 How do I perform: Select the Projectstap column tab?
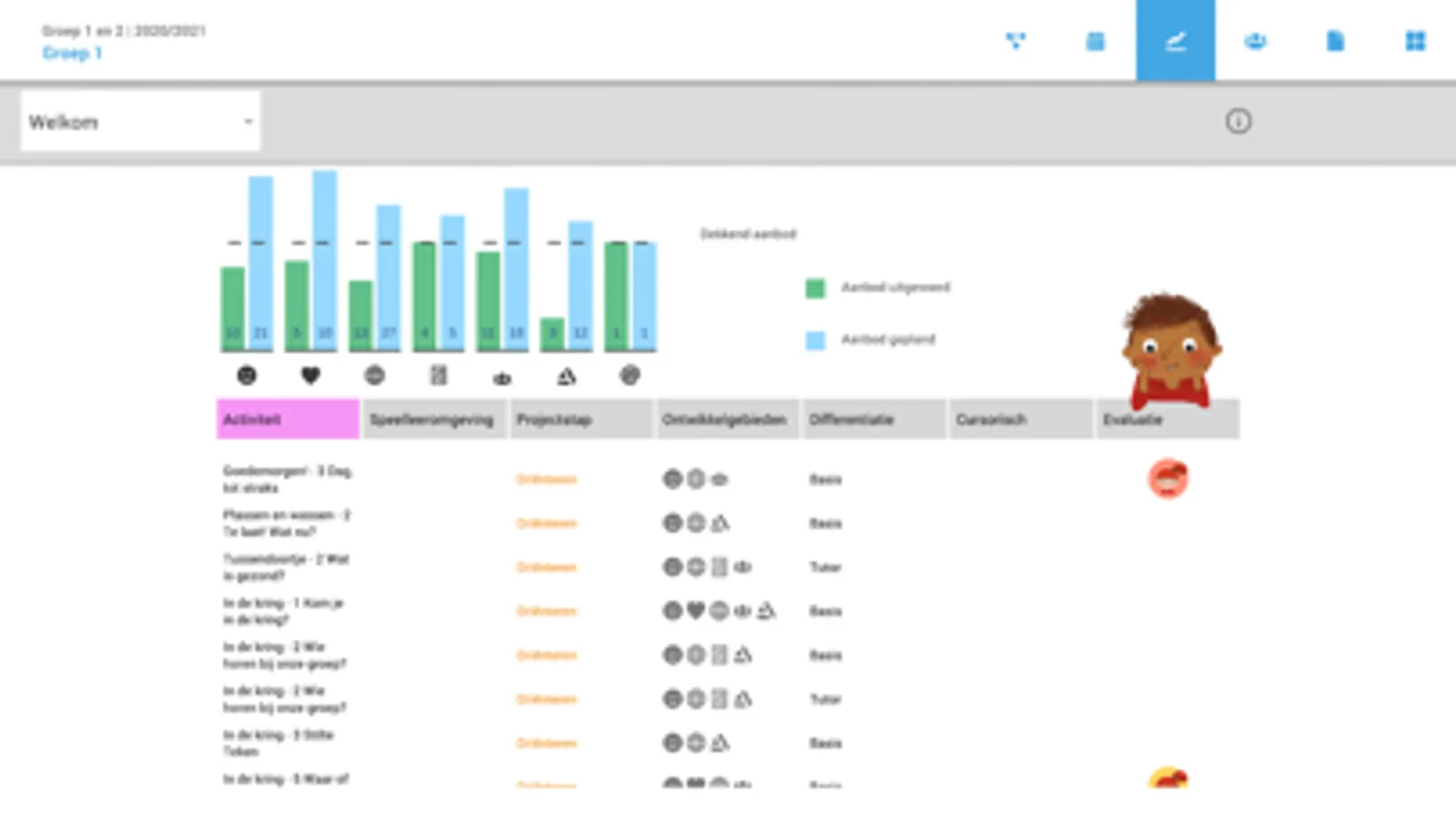click(581, 419)
